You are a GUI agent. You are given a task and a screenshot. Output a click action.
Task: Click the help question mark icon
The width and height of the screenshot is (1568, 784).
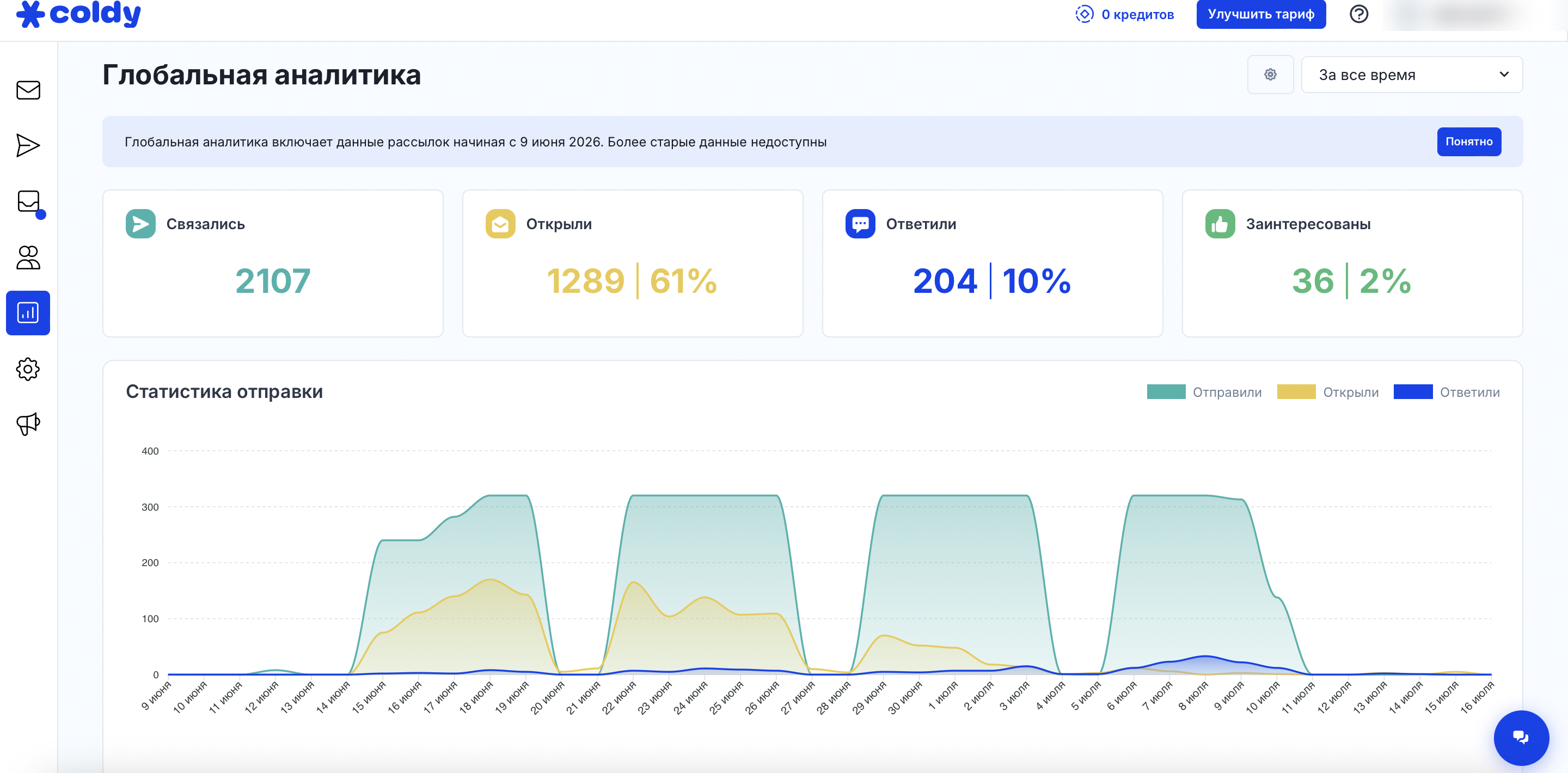pyautogui.click(x=1358, y=14)
